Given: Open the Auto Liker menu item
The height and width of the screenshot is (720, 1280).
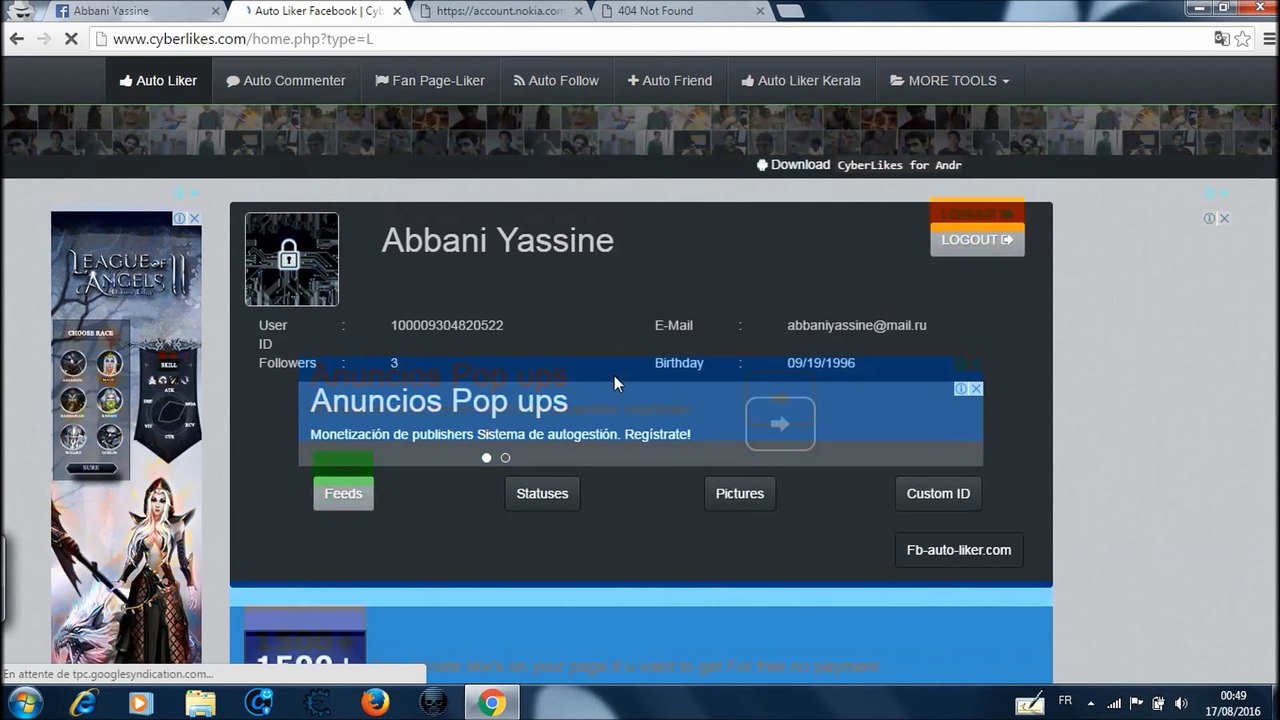Looking at the screenshot, I should 158,81.
